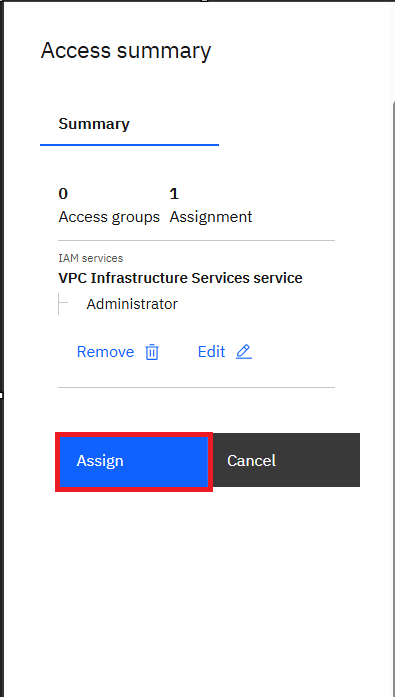Select the Administrator role entry
The width and height of the screenshot is (395, 697).
(132, 304)
